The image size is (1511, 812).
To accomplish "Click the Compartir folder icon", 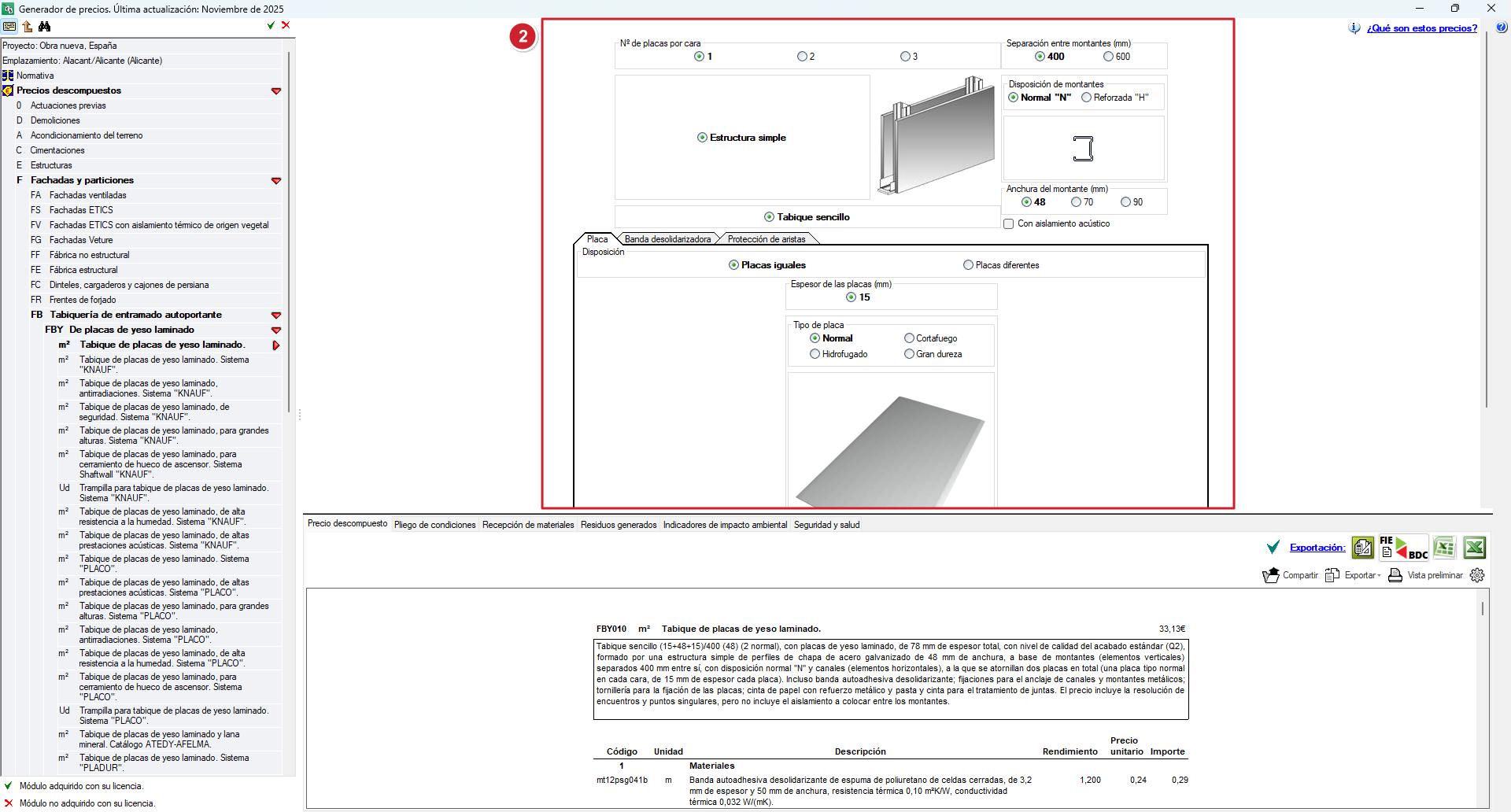I will (x=1270, y=575).
